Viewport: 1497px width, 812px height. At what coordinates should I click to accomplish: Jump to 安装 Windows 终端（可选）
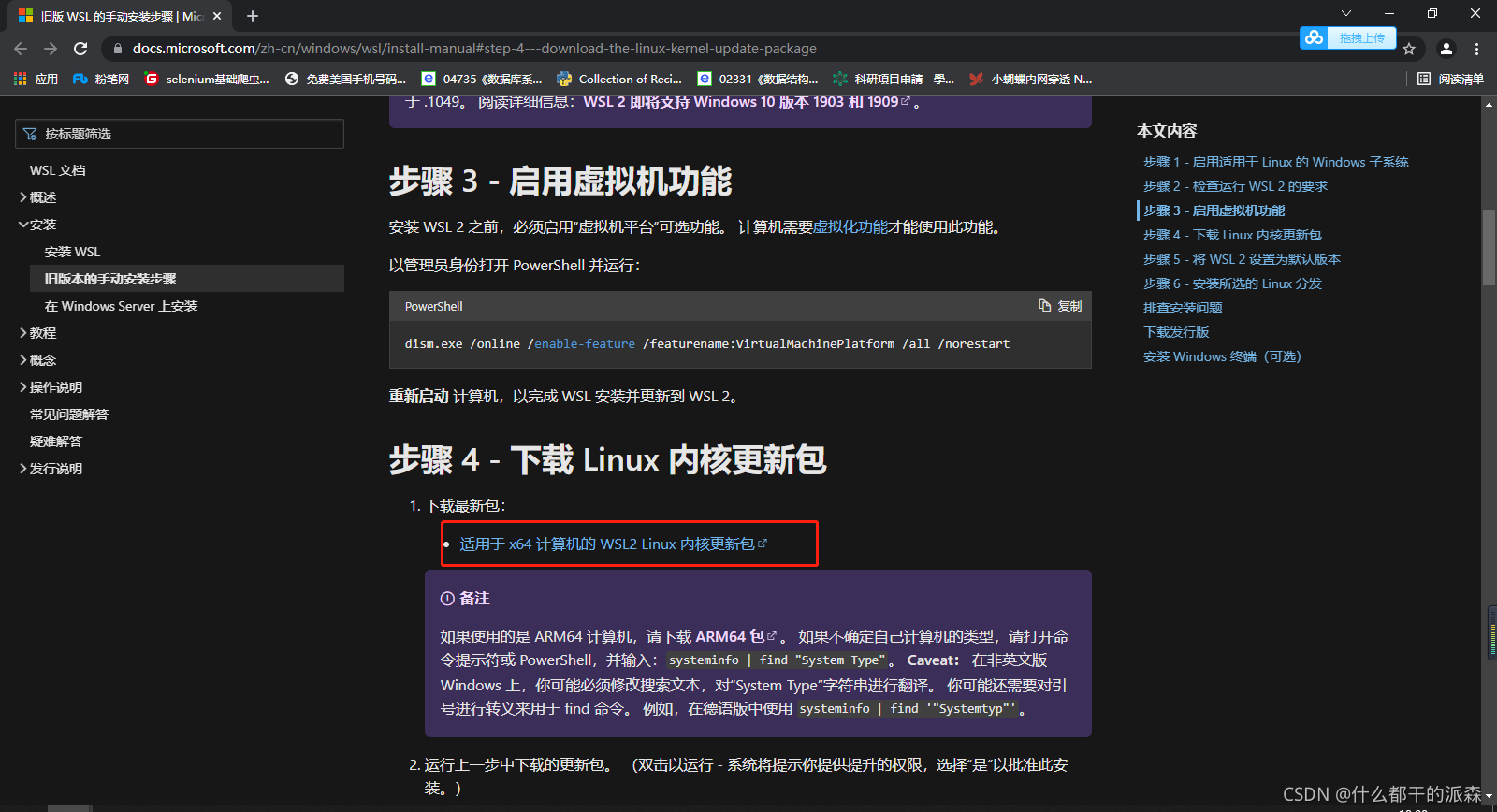(1222, 357)
